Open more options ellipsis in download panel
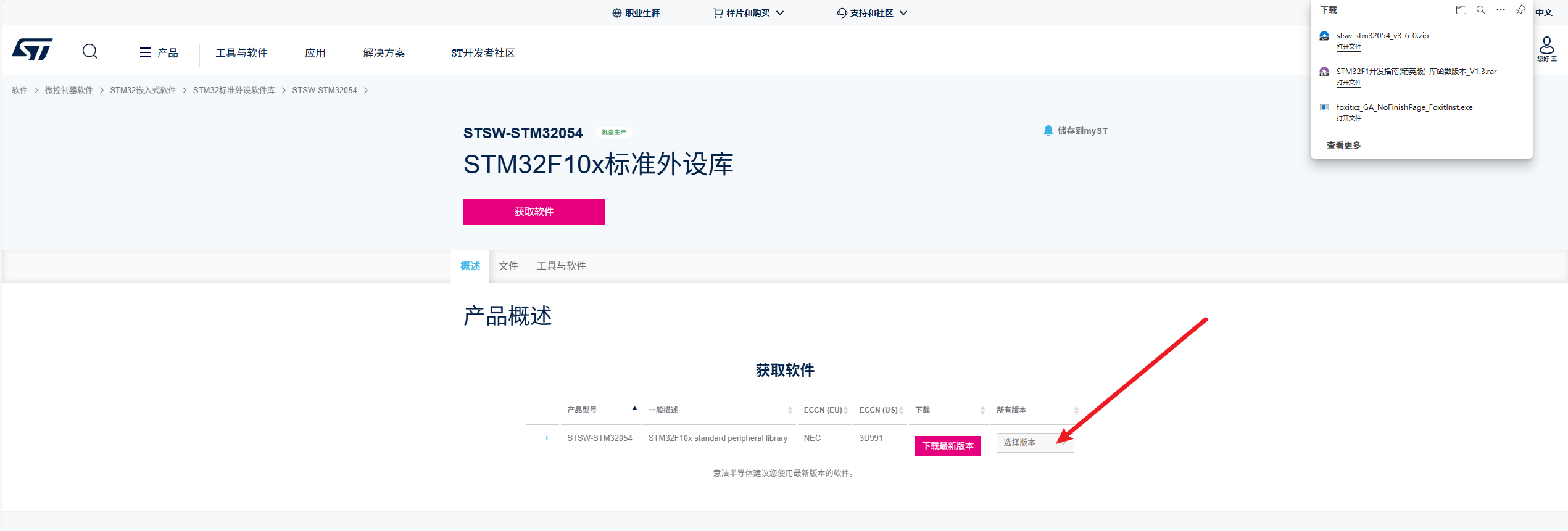 (1501, 10)
